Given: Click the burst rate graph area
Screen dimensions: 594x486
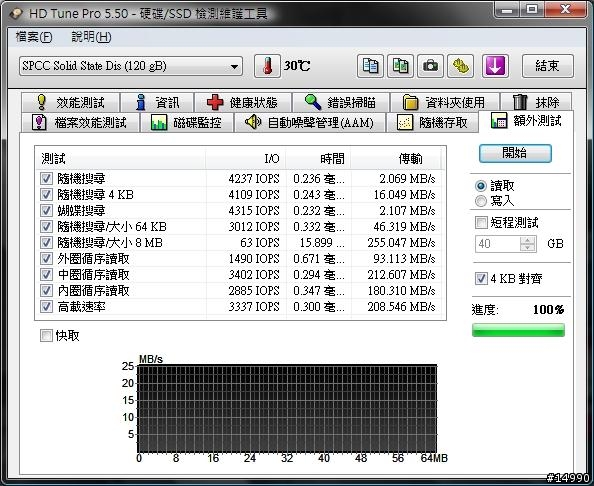Looking at the screenshot, I should pos(287,408).
